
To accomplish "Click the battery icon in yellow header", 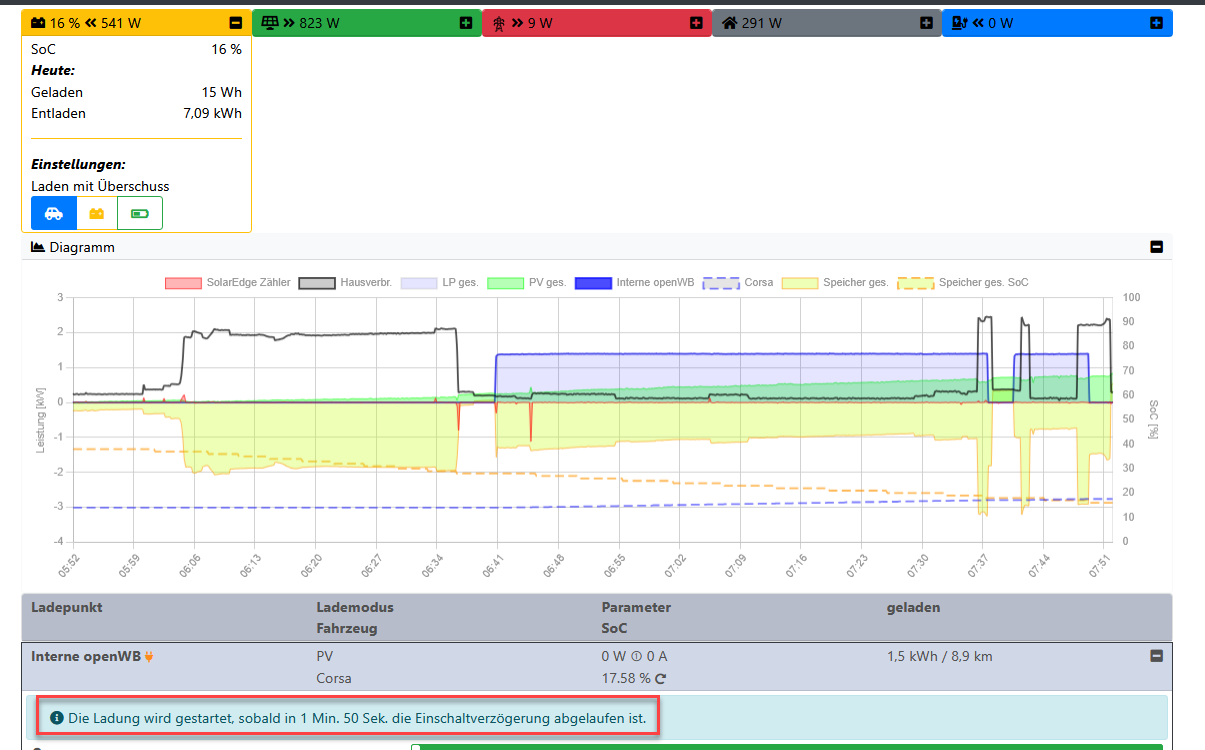I will click(x=37, y=23).
